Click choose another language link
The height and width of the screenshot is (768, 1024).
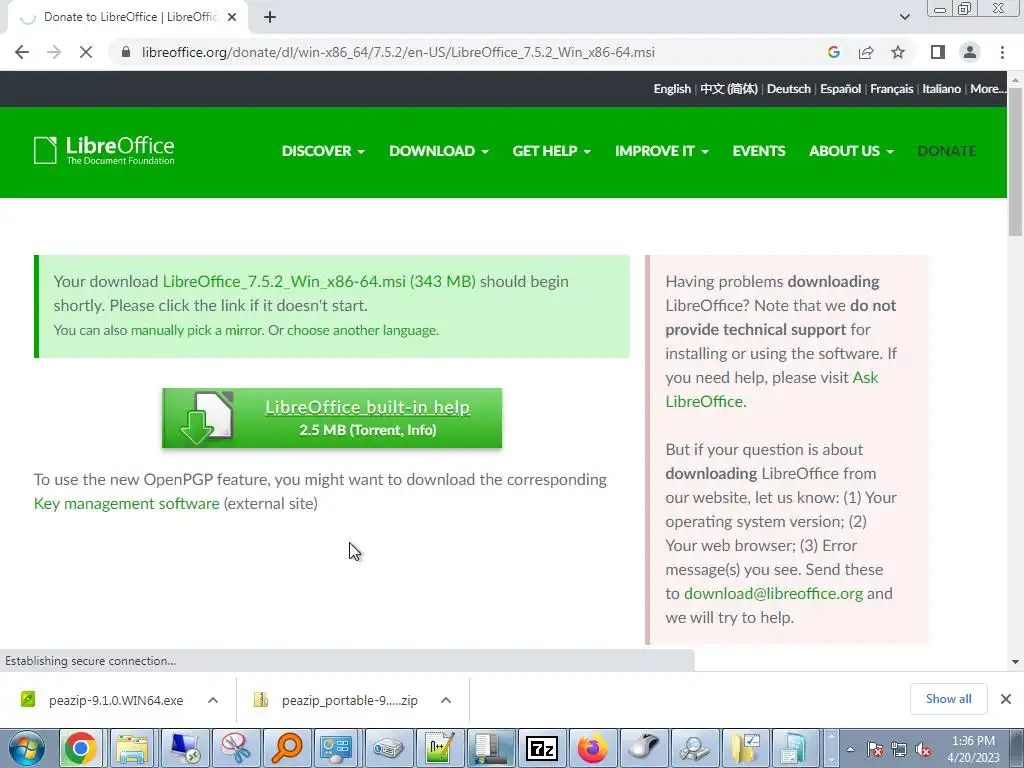[362, 330]
